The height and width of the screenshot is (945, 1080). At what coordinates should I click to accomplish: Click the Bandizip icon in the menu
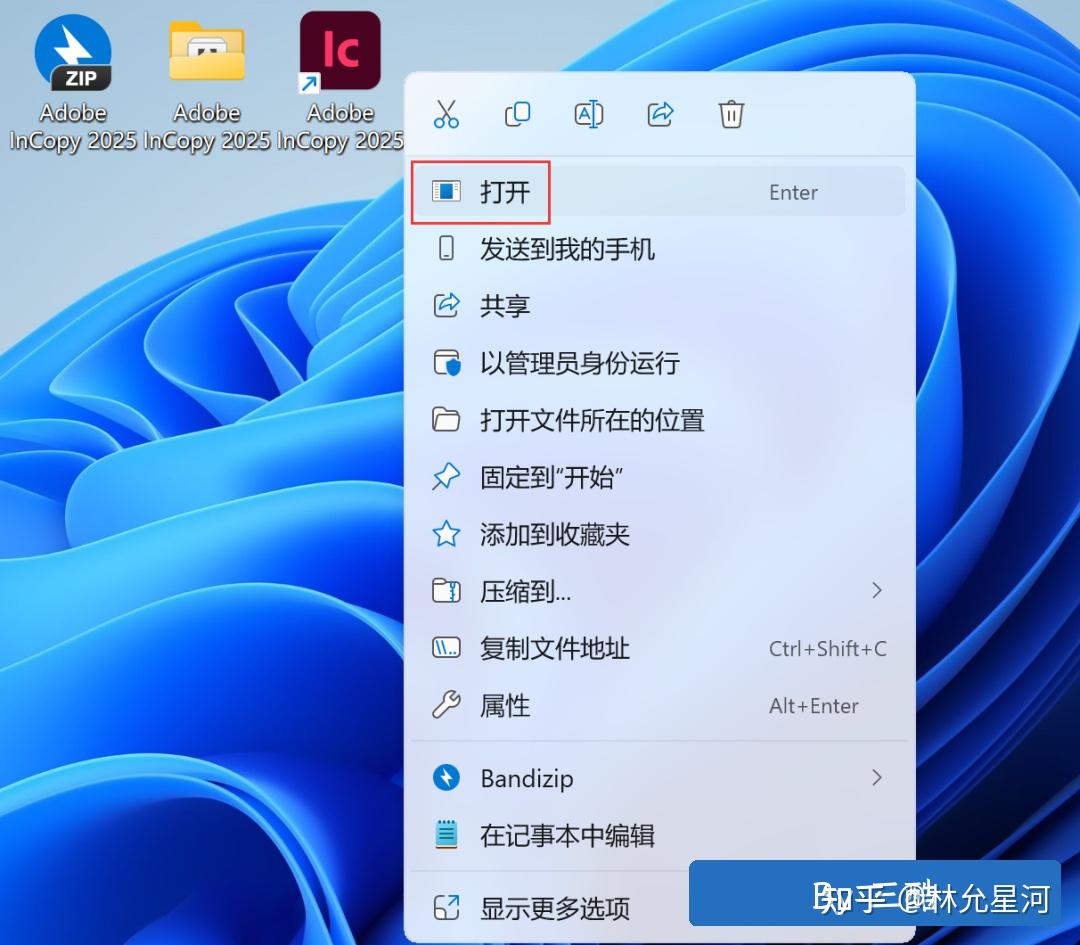click(x=449, y=778)
